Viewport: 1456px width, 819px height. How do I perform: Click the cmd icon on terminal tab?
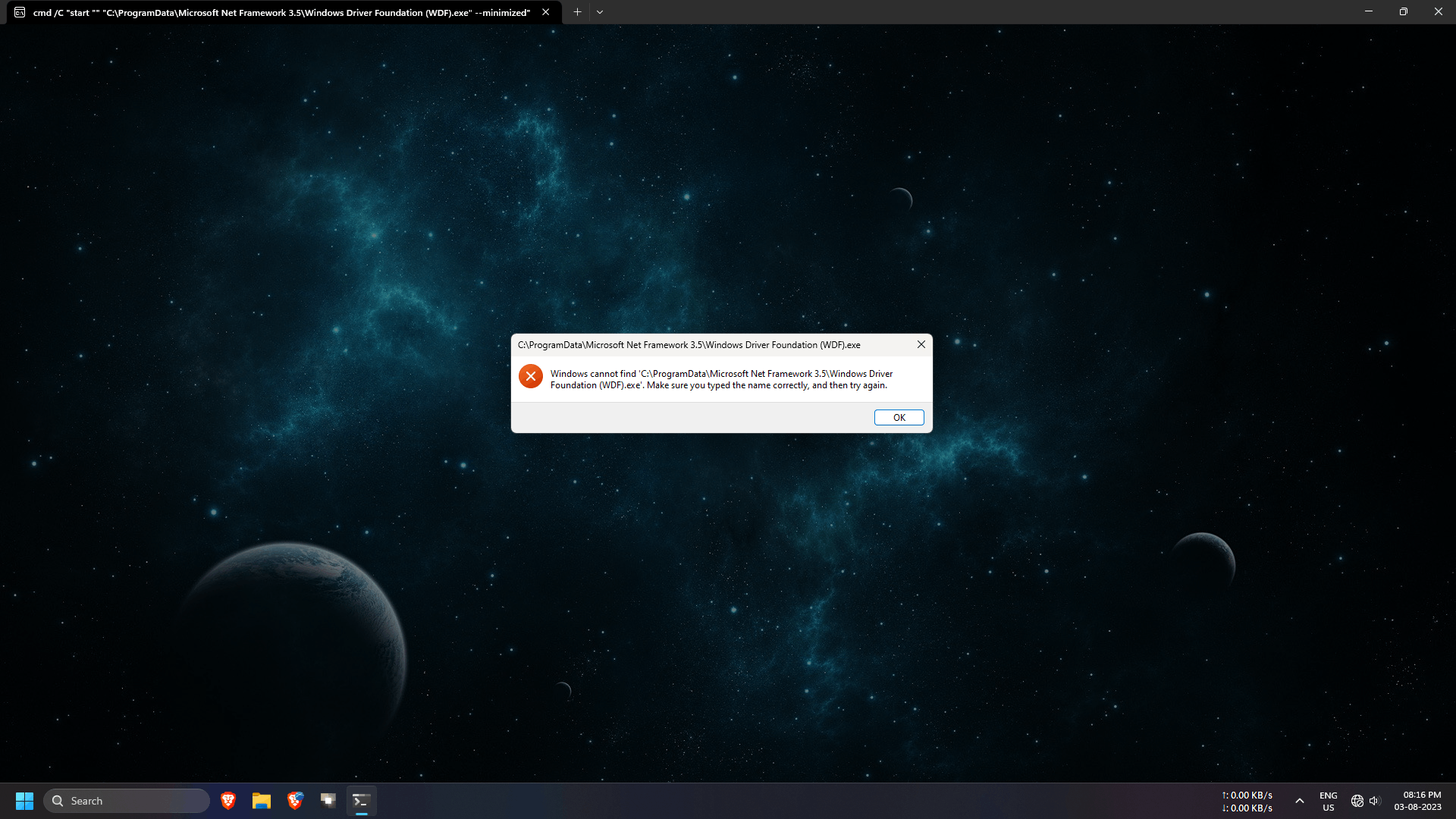20,12
